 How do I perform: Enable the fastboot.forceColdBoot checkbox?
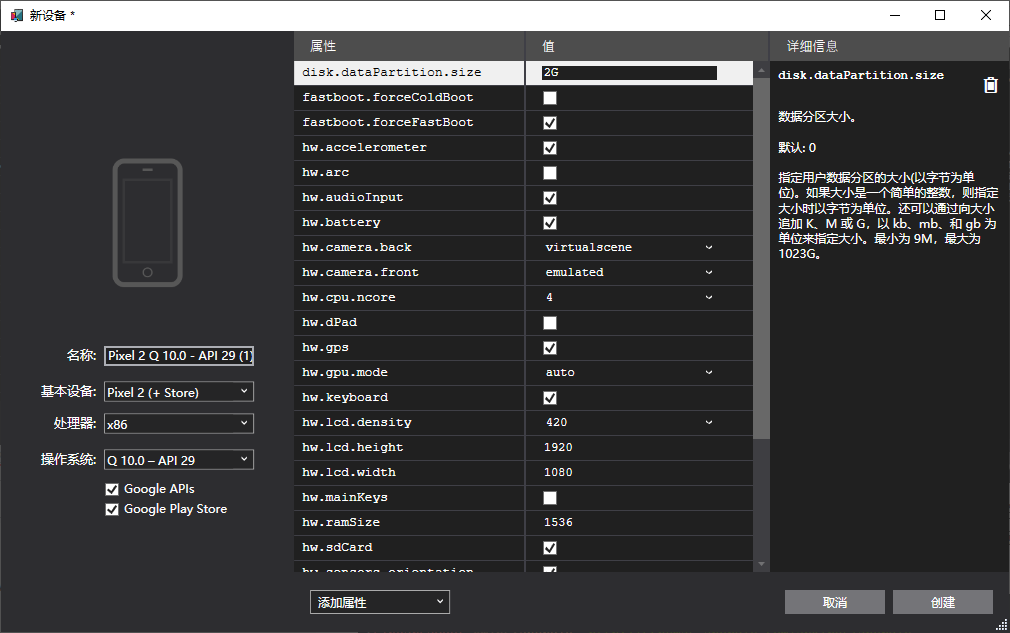point(549,97)
